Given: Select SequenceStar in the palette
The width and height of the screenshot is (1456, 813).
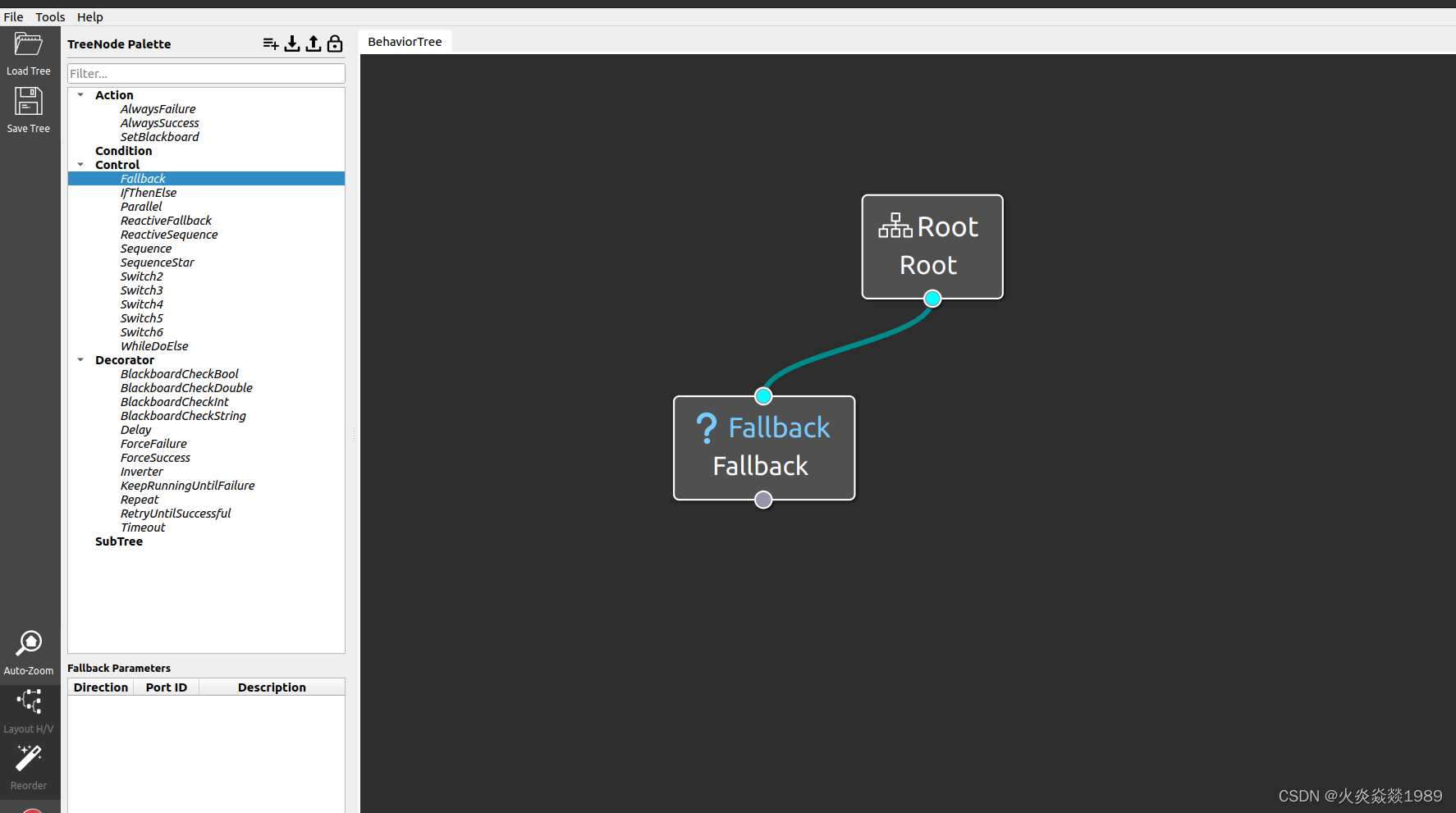Looking at the screenshot, I should (x=157, y=263).
